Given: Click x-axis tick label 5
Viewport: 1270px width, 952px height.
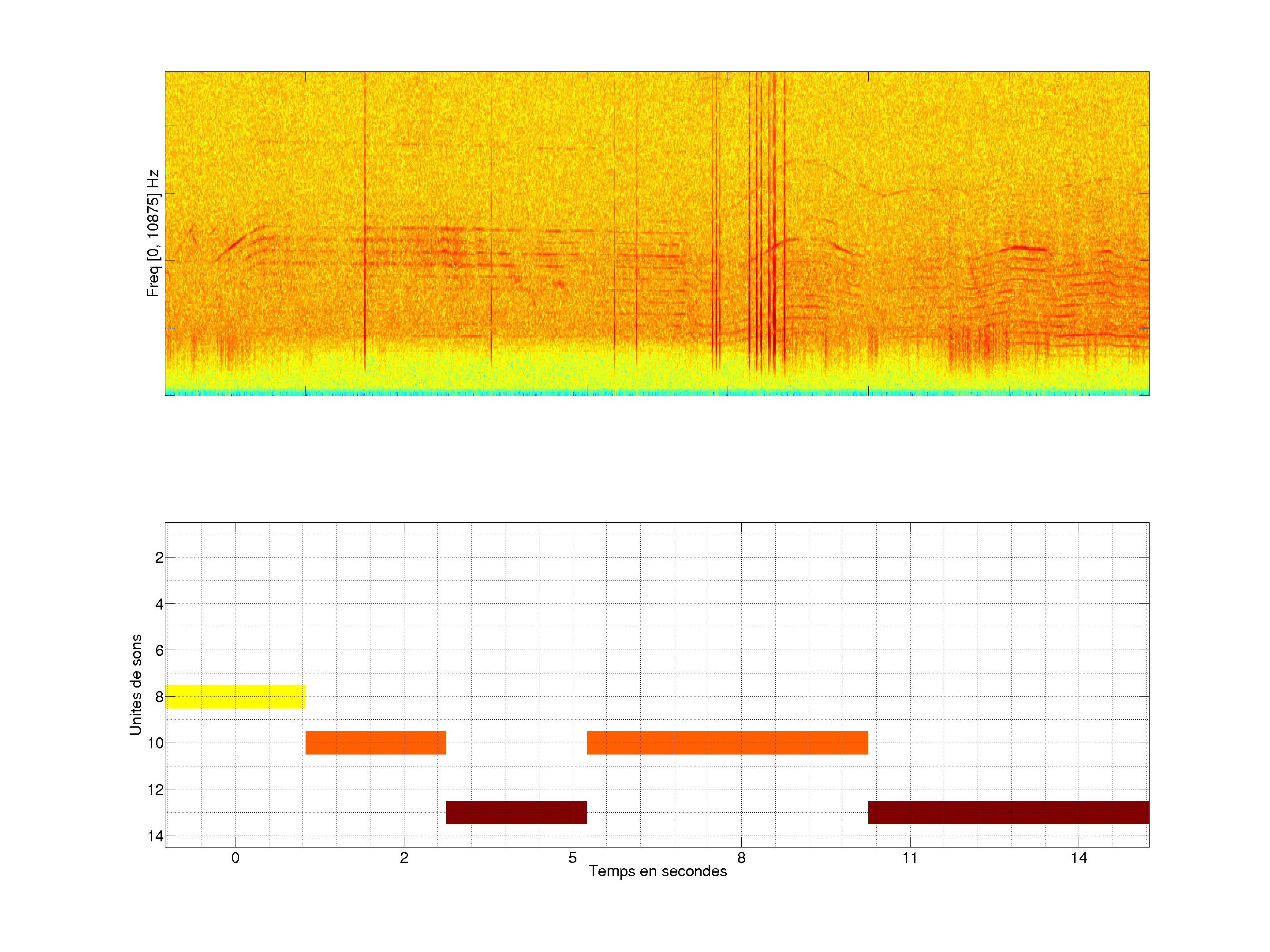Looking at the screenshot, I should click(x=572, y=858).
